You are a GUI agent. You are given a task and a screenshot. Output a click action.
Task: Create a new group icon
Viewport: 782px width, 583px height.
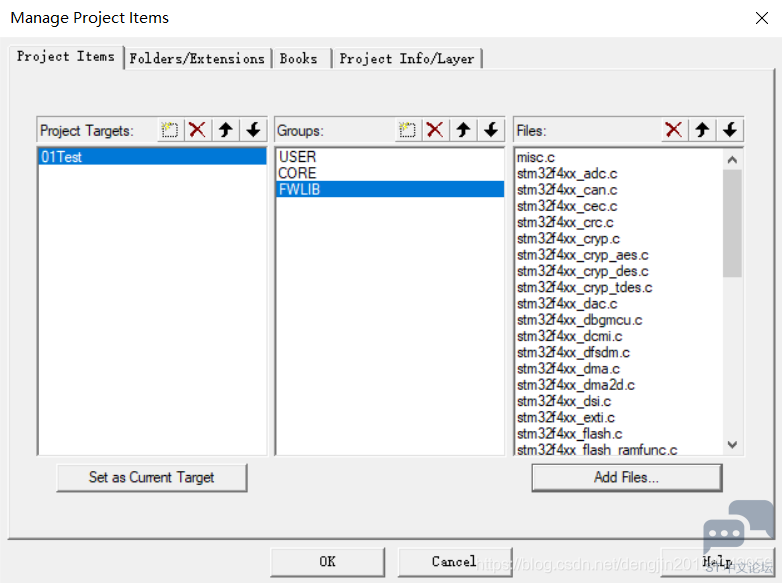407,130
